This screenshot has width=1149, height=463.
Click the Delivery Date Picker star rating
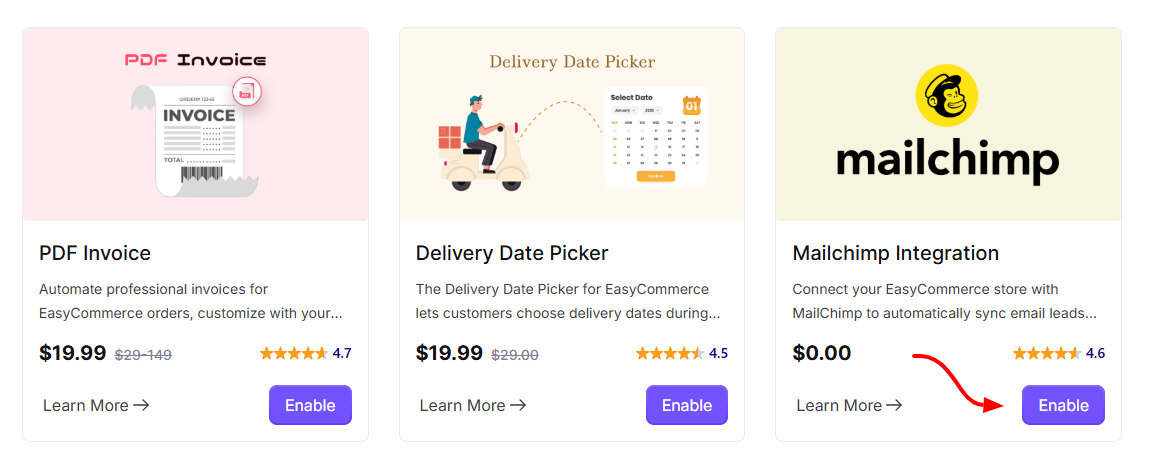[x=670, y=354]
